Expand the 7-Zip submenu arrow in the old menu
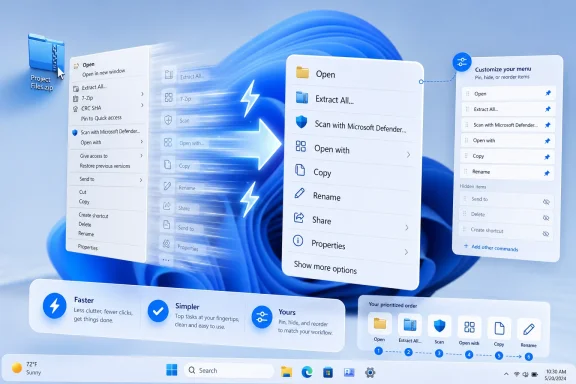 (142, 94)
